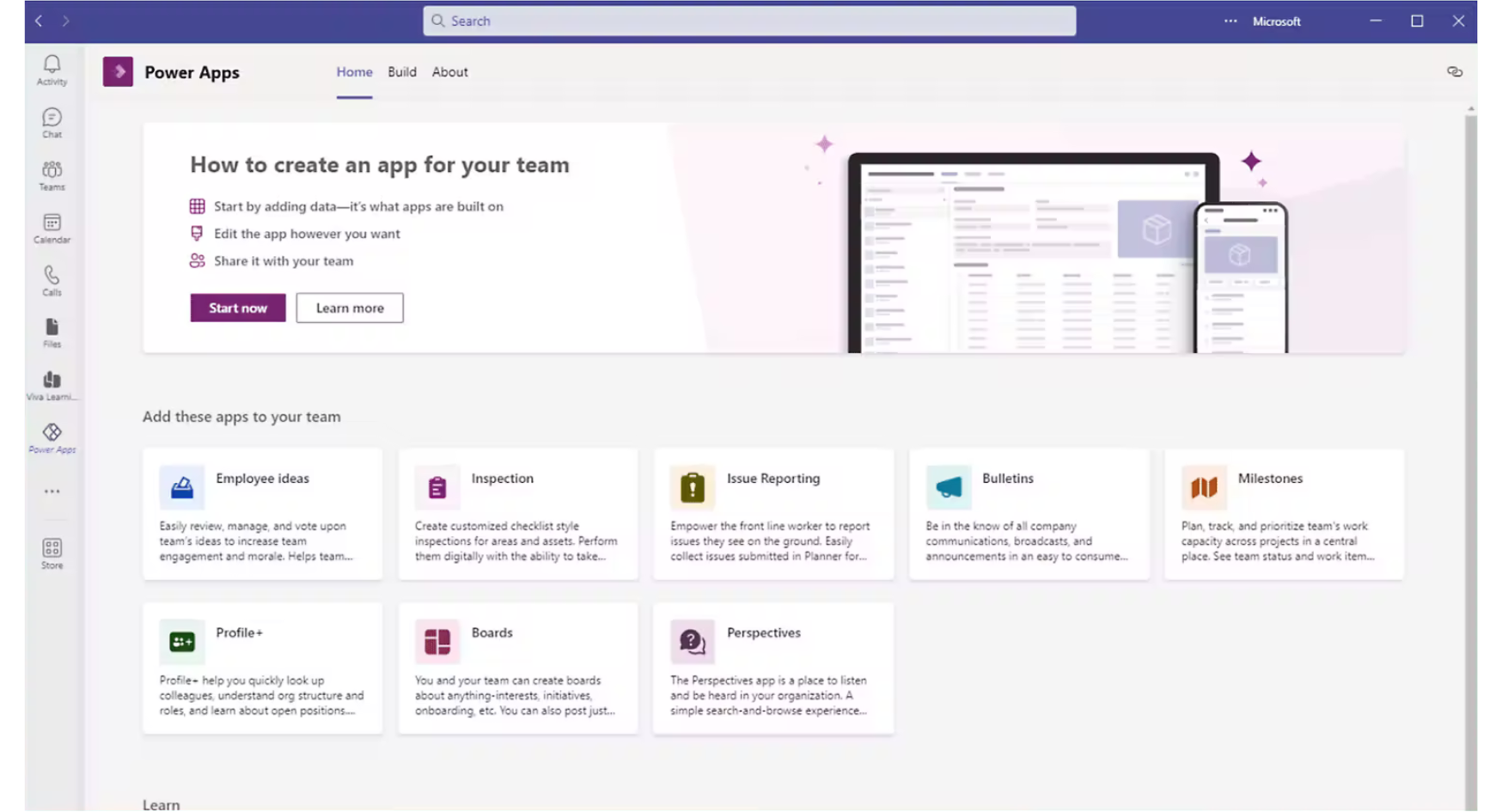Screen dimensions: 1502x812
Task: Click the Start now button
Action: tap(238, 308)
